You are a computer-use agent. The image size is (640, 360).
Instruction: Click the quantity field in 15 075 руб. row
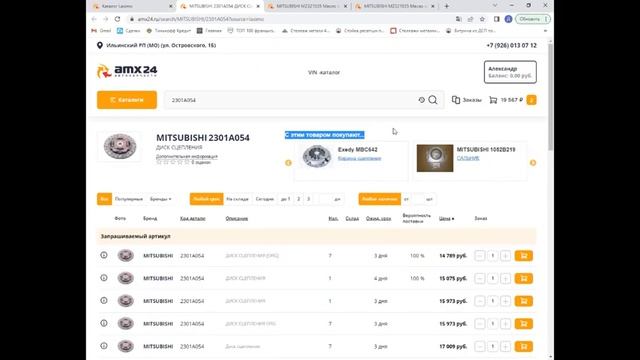point(493,278)
